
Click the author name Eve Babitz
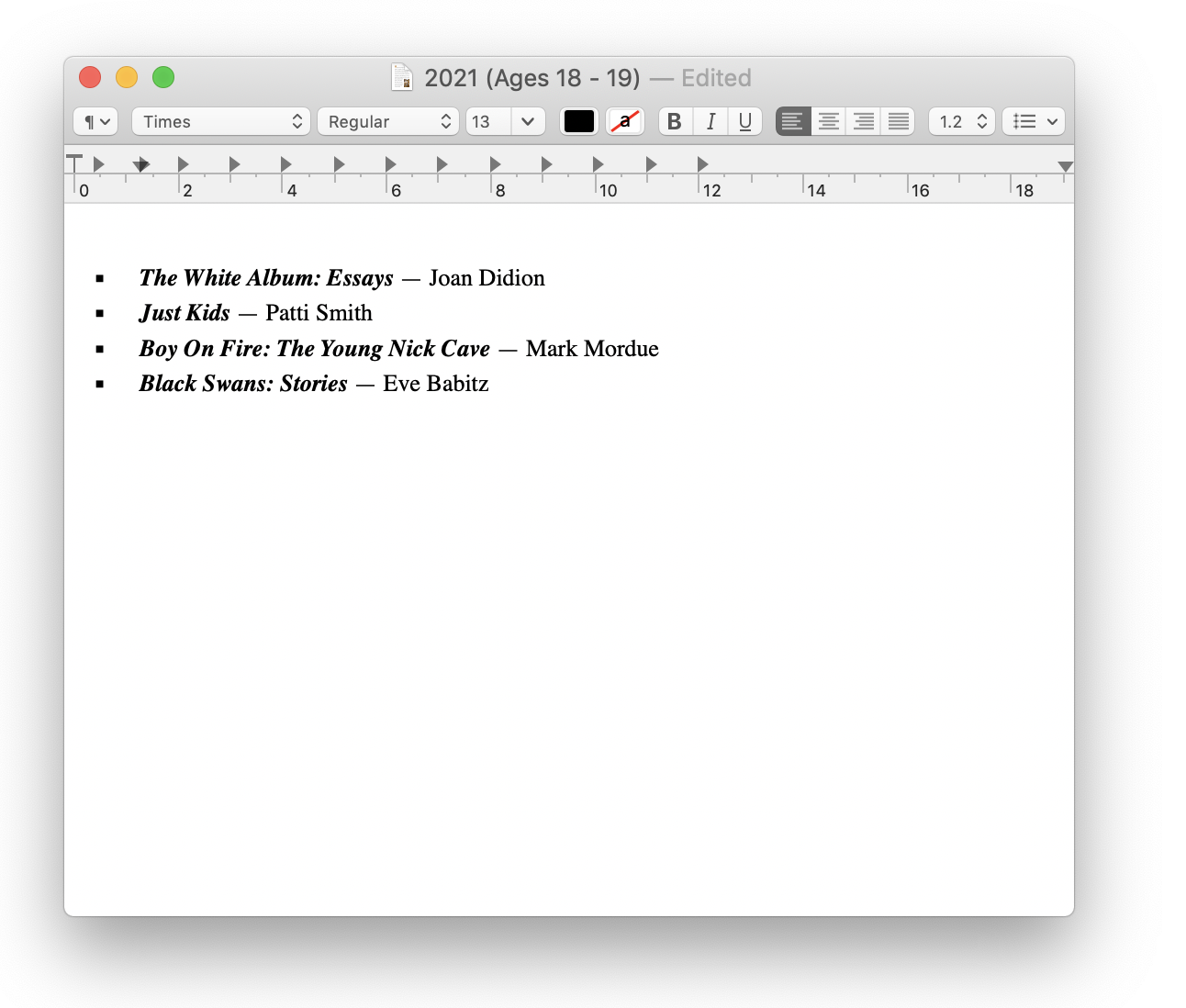point(435,384)
